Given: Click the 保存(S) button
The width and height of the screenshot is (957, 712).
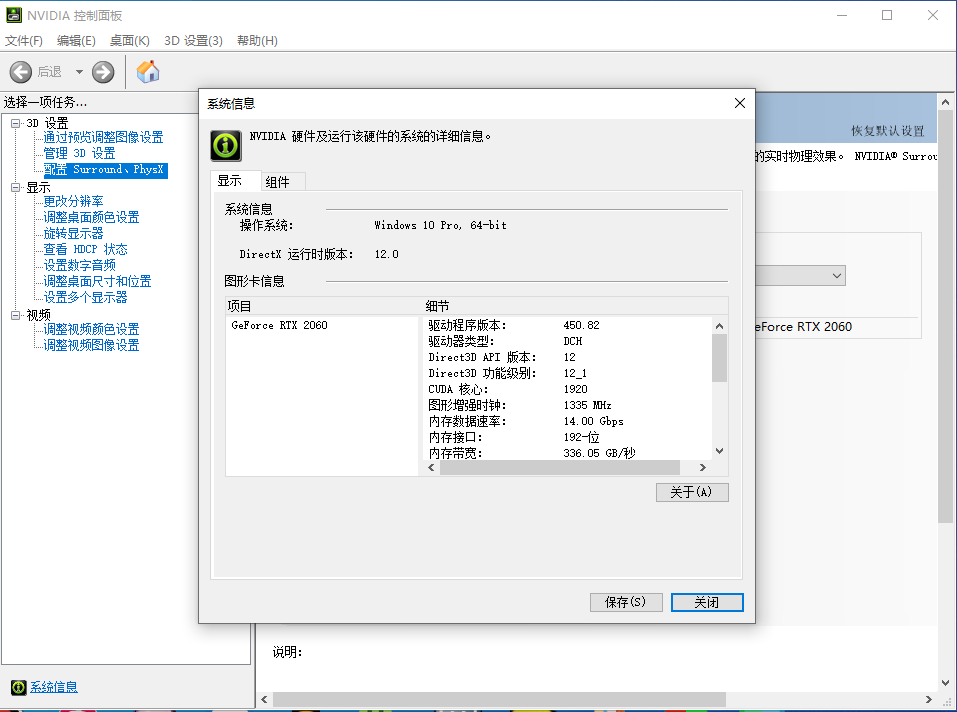Looking at the screenshot, I should pyautogui.click(x=626, y=602).
